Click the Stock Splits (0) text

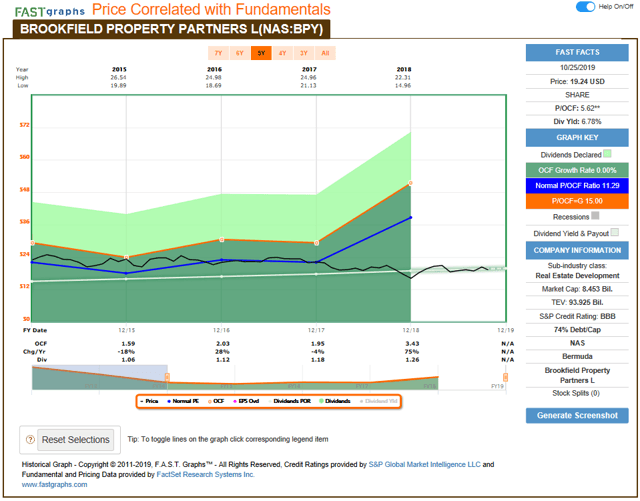coord(576,393)
